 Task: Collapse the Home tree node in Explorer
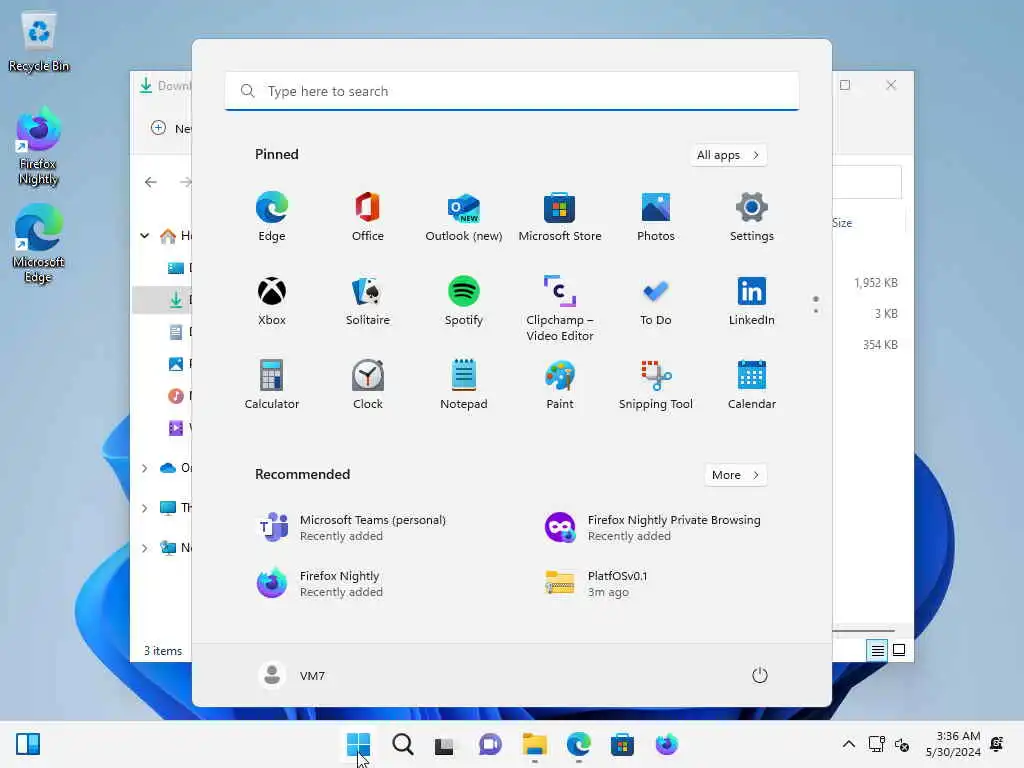tap(144, 236)
